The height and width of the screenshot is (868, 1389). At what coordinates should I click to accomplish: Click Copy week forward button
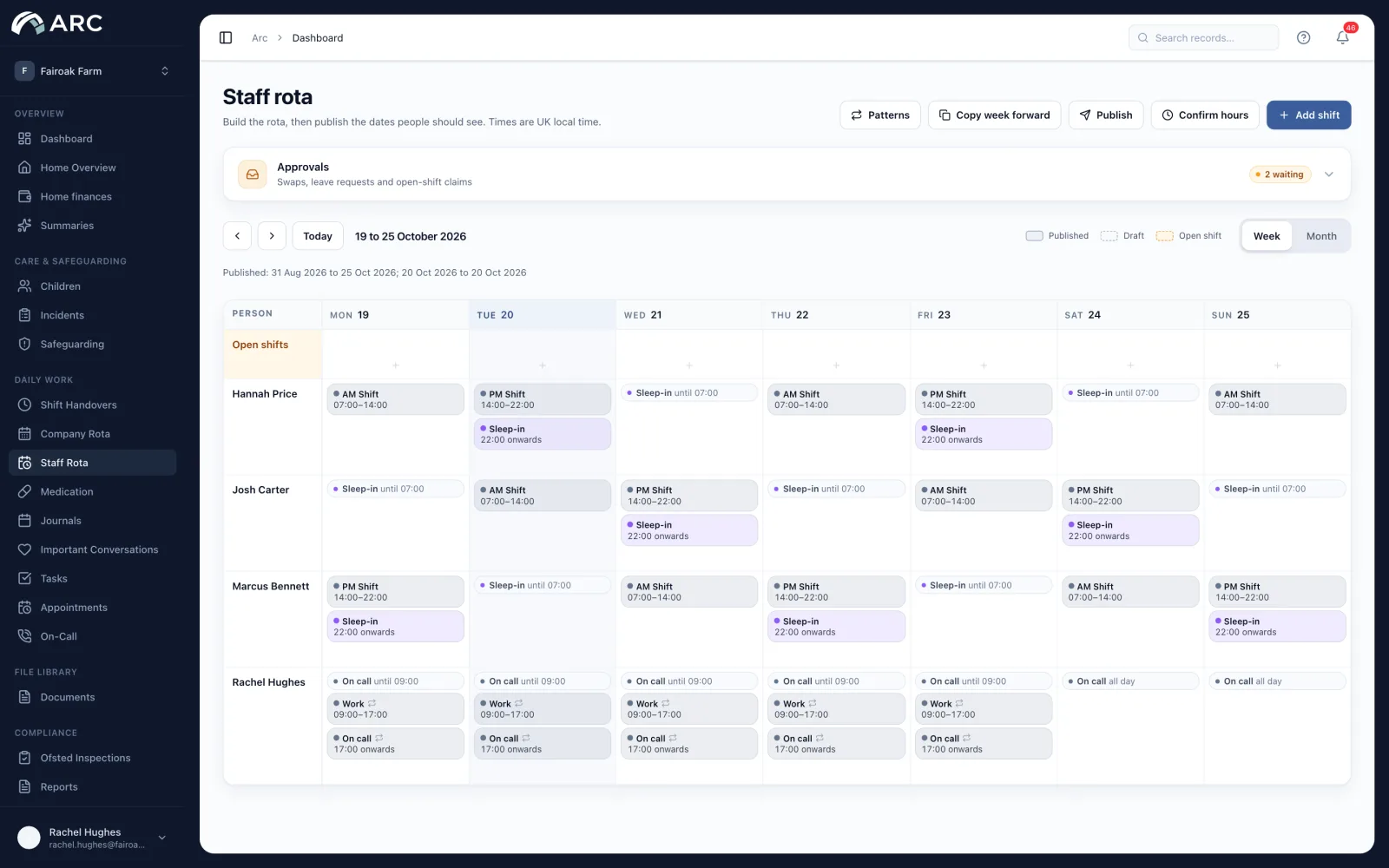[x=994, y=115]
